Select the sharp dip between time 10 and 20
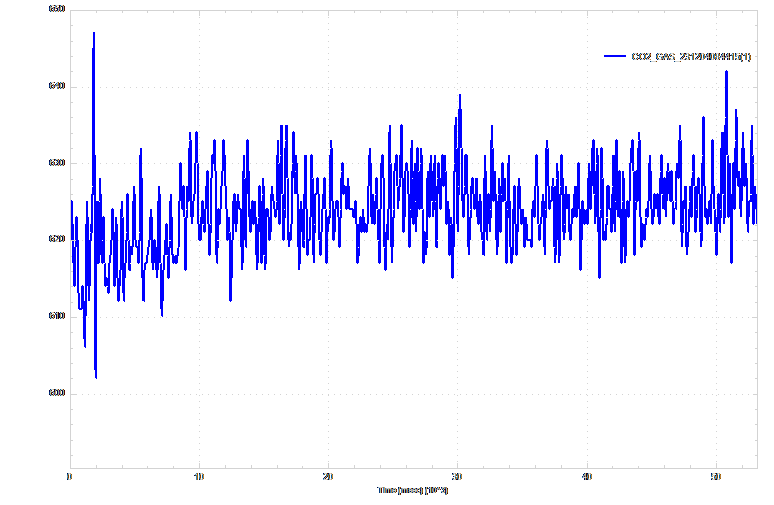The height and width of the screenshot is (505, 774). [231, 300]
